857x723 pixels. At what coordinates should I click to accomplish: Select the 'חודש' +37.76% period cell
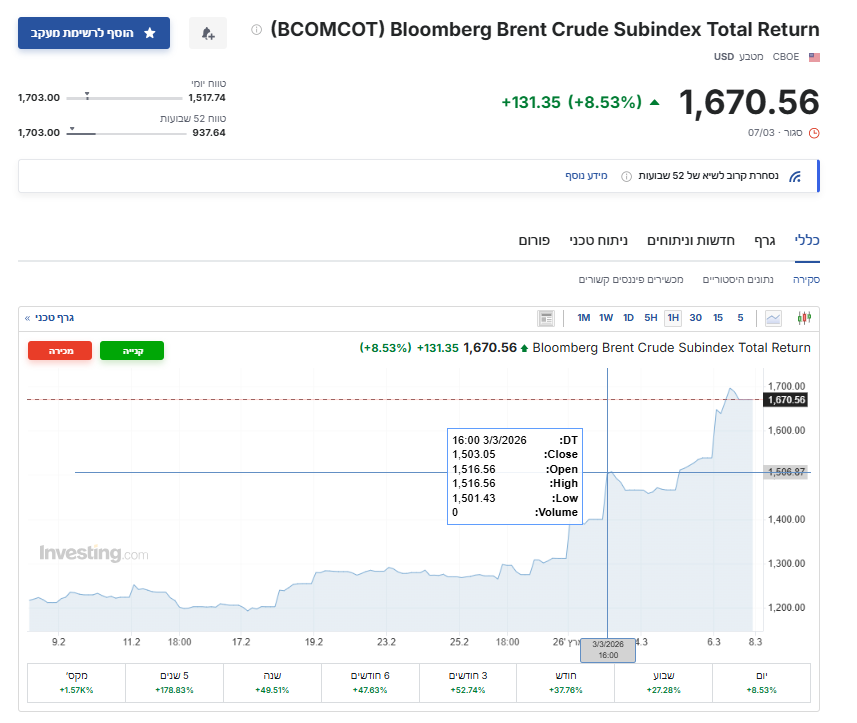pos(566,683)
